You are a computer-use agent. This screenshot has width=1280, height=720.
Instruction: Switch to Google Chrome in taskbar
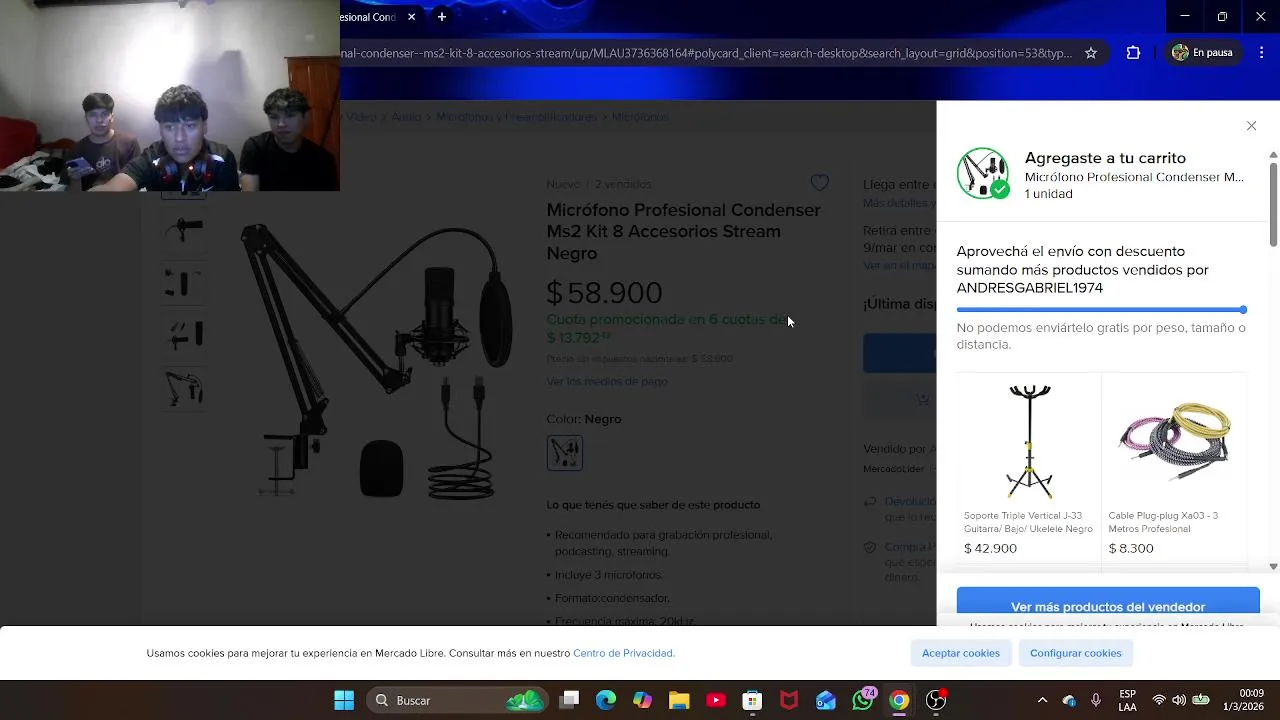[x=899, y=700]
